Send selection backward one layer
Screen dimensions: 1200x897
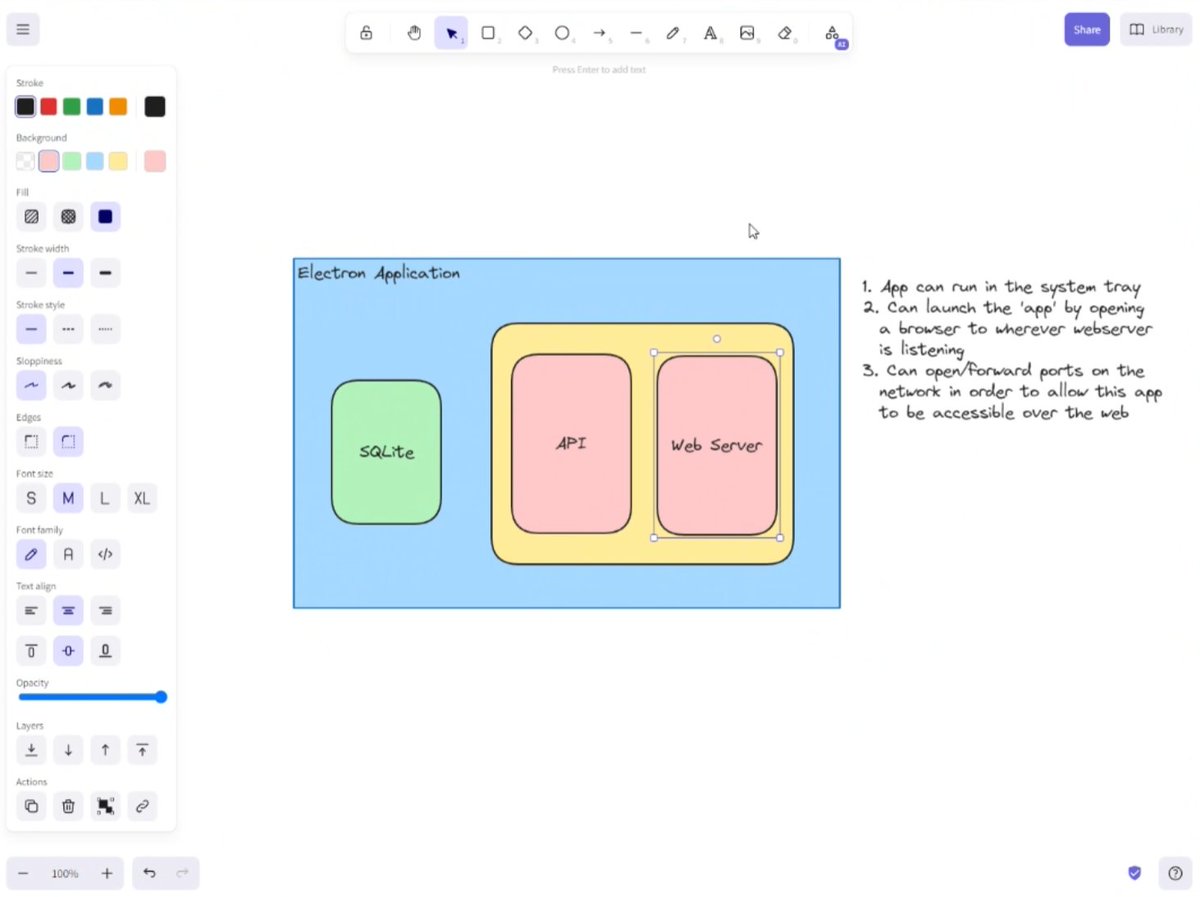coord(68,750)
